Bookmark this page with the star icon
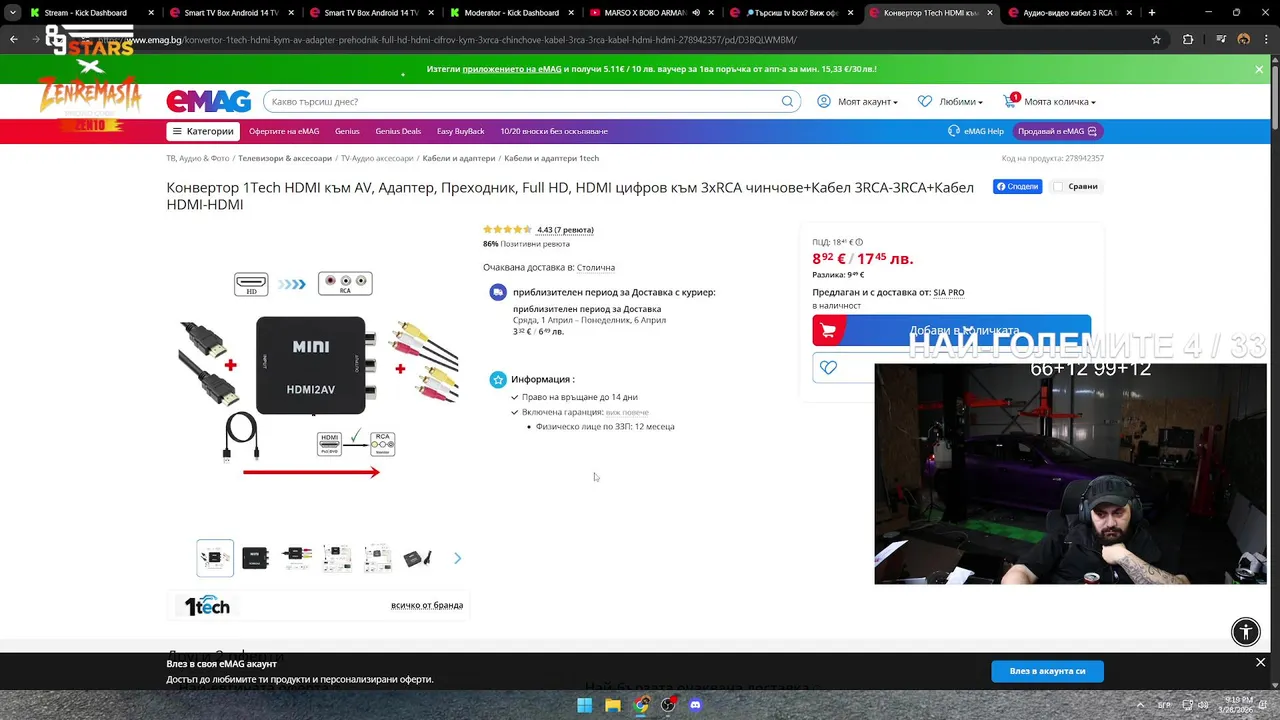 pyautogui.click(x=1156, y=39)
